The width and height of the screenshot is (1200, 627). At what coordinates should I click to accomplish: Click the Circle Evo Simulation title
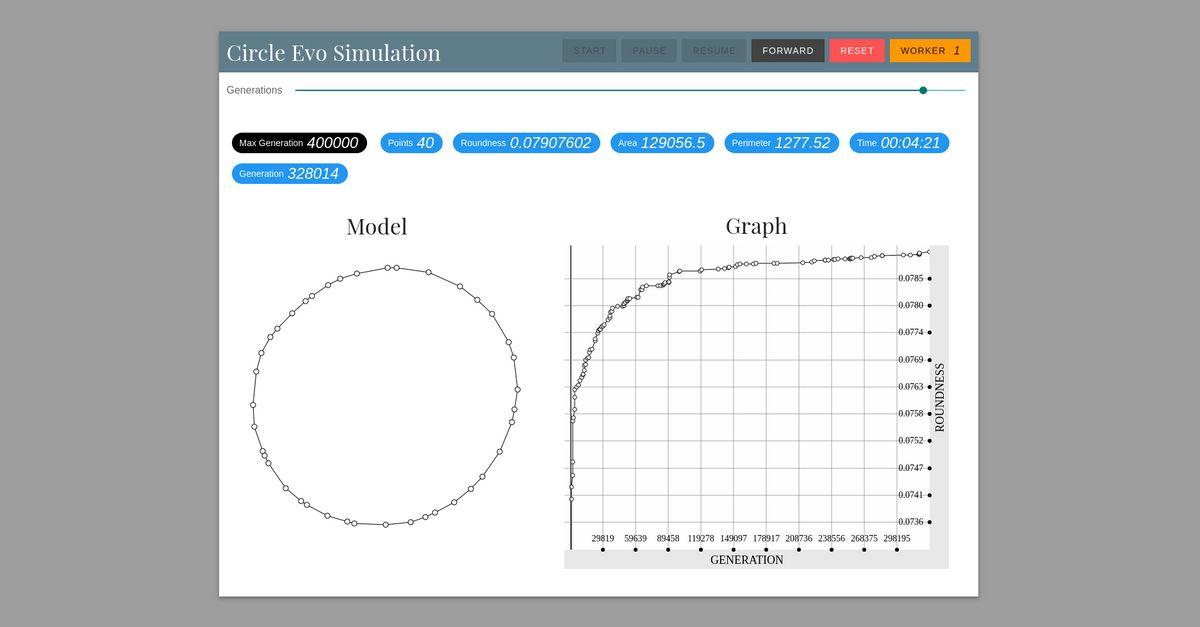point(333,51)
